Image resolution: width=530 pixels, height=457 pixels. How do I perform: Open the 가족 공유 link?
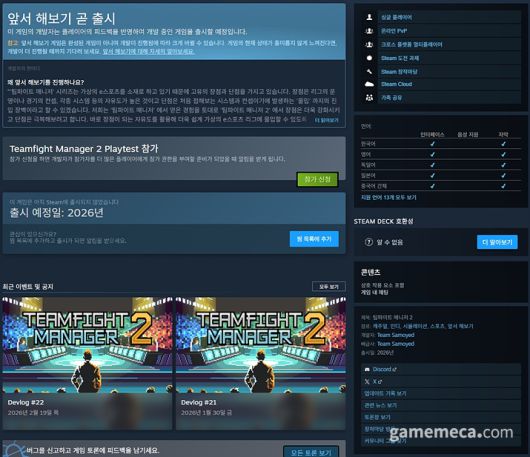tap(391, 98)
